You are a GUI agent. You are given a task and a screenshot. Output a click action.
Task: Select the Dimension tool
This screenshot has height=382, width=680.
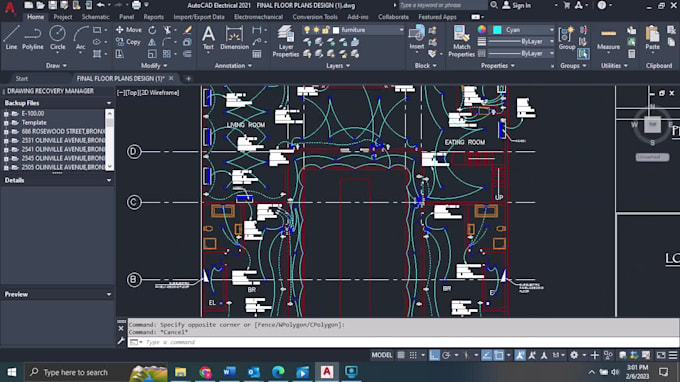coord(234,38)
